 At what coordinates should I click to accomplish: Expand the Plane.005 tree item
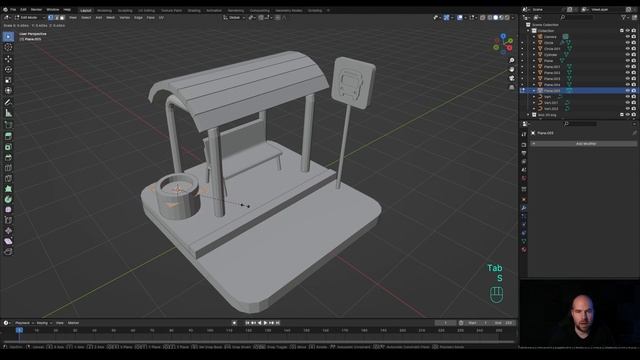coord(534,91)
